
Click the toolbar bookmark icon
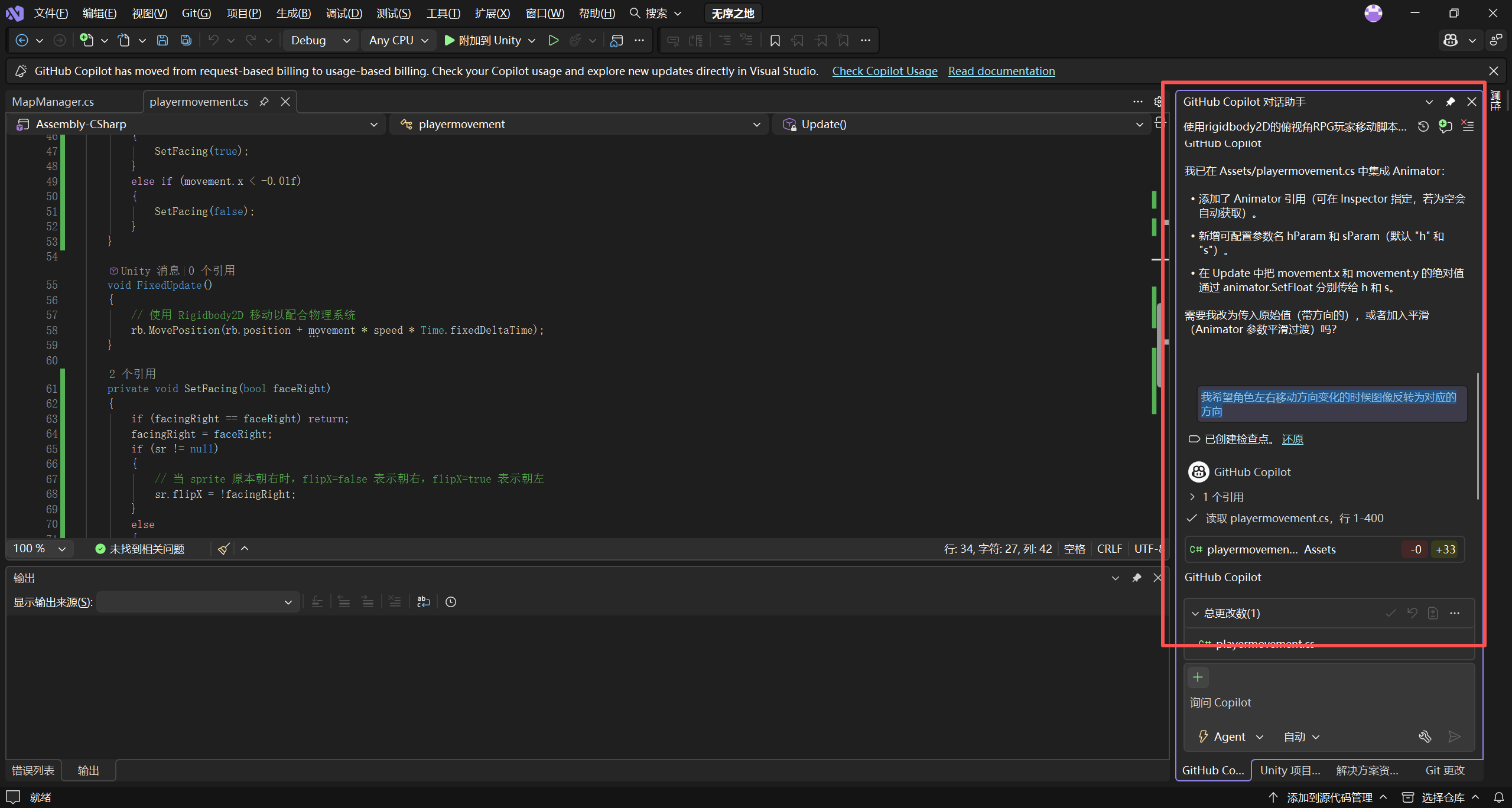[x=775, y=40]
